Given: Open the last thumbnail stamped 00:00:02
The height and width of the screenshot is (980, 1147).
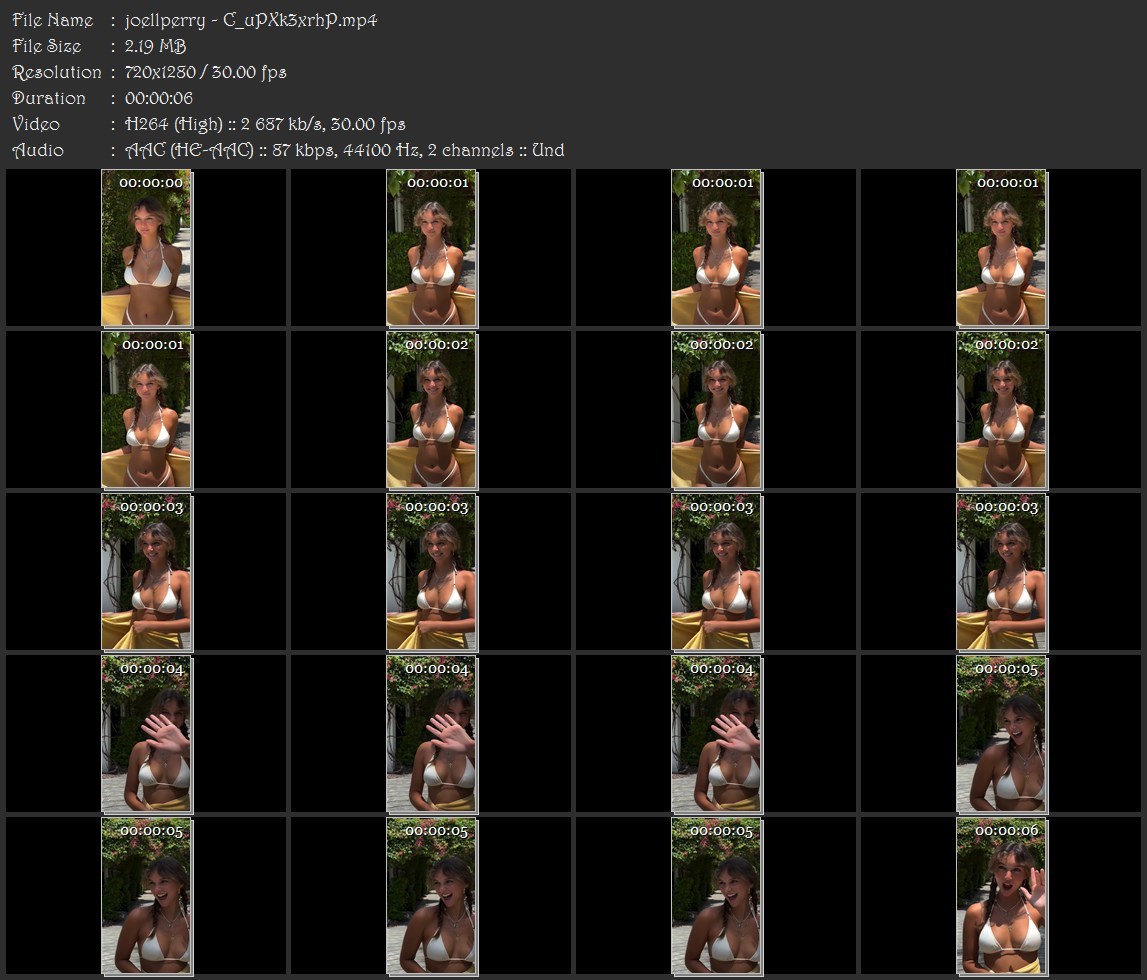Looking at the screenshot, I should click(x=1001, y=410).
